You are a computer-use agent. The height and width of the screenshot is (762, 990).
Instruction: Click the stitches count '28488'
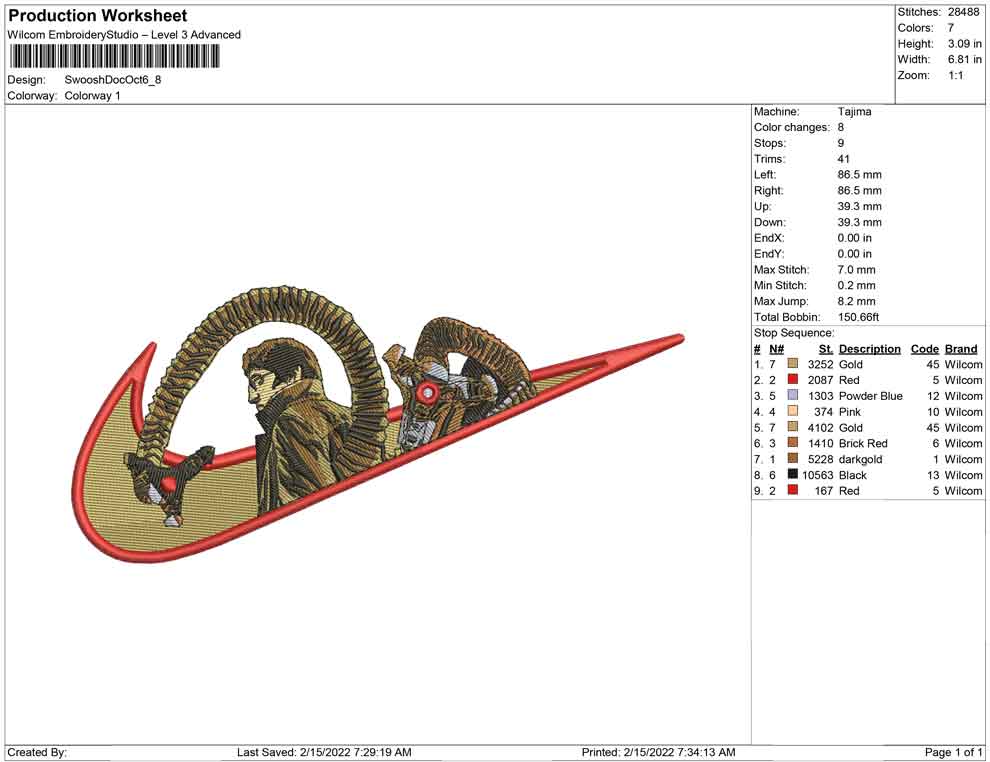[963, 12]
